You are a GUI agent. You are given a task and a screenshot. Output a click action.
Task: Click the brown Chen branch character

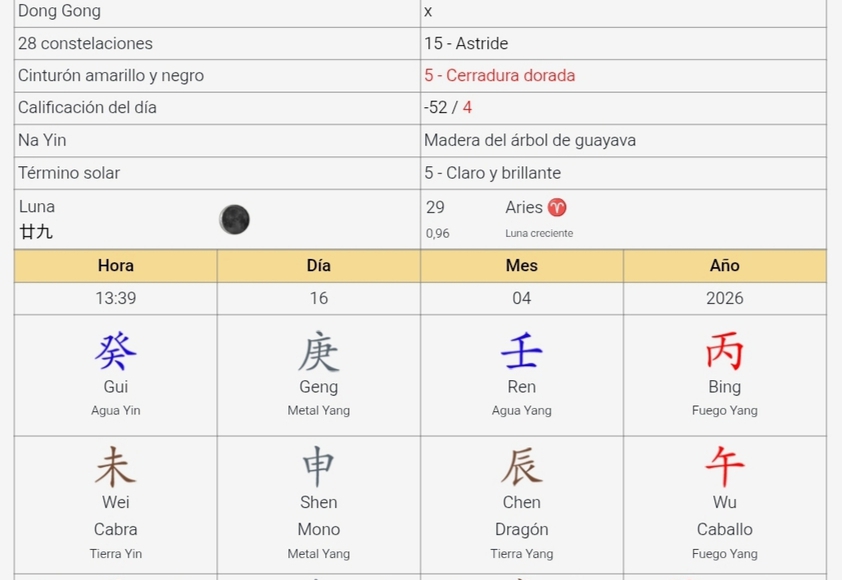[521, 467]
